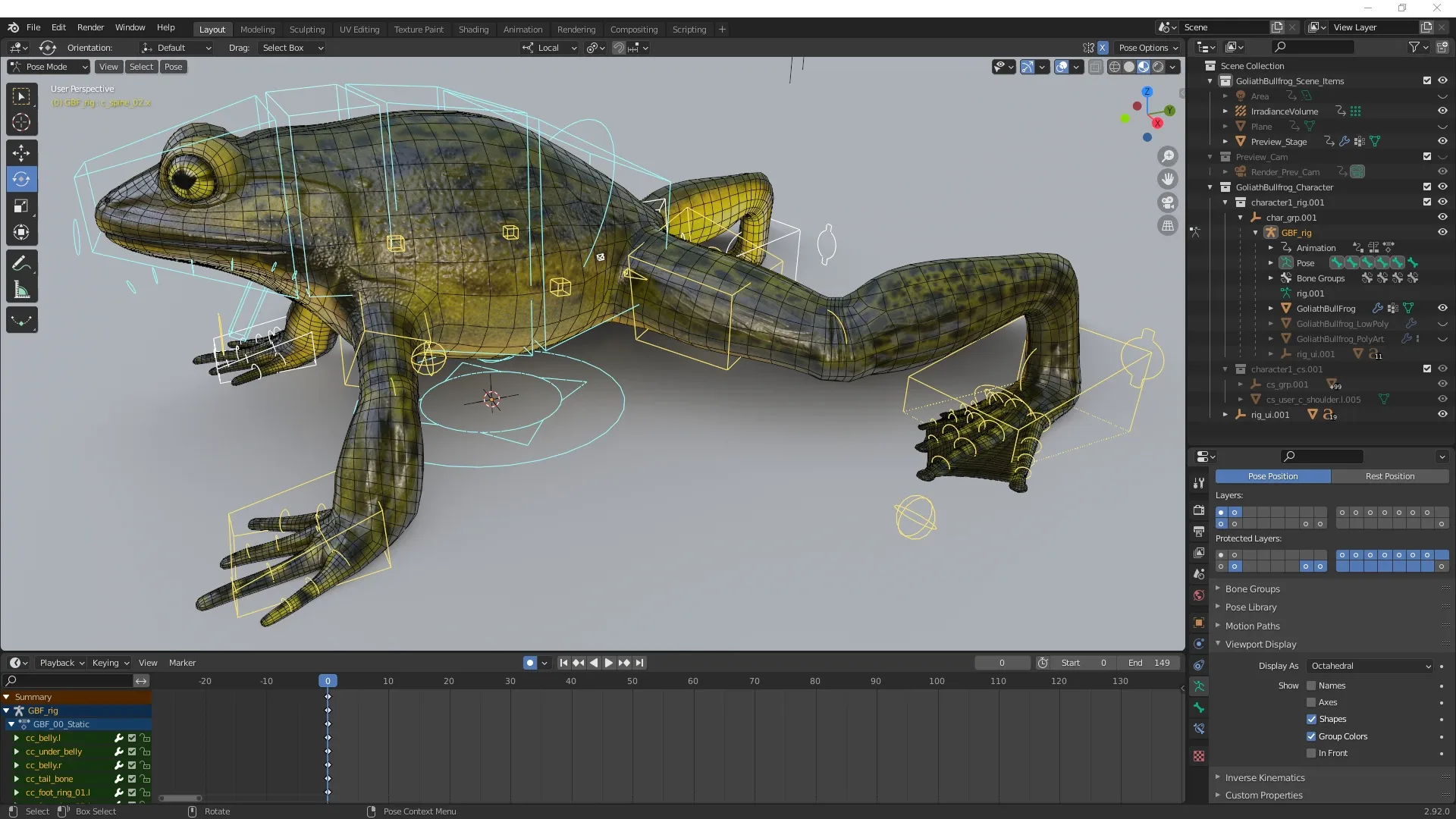This screenshot has width=1456, height=819.
Task: Select the Move tool in toolbar
Action: (x=22, y=151)
